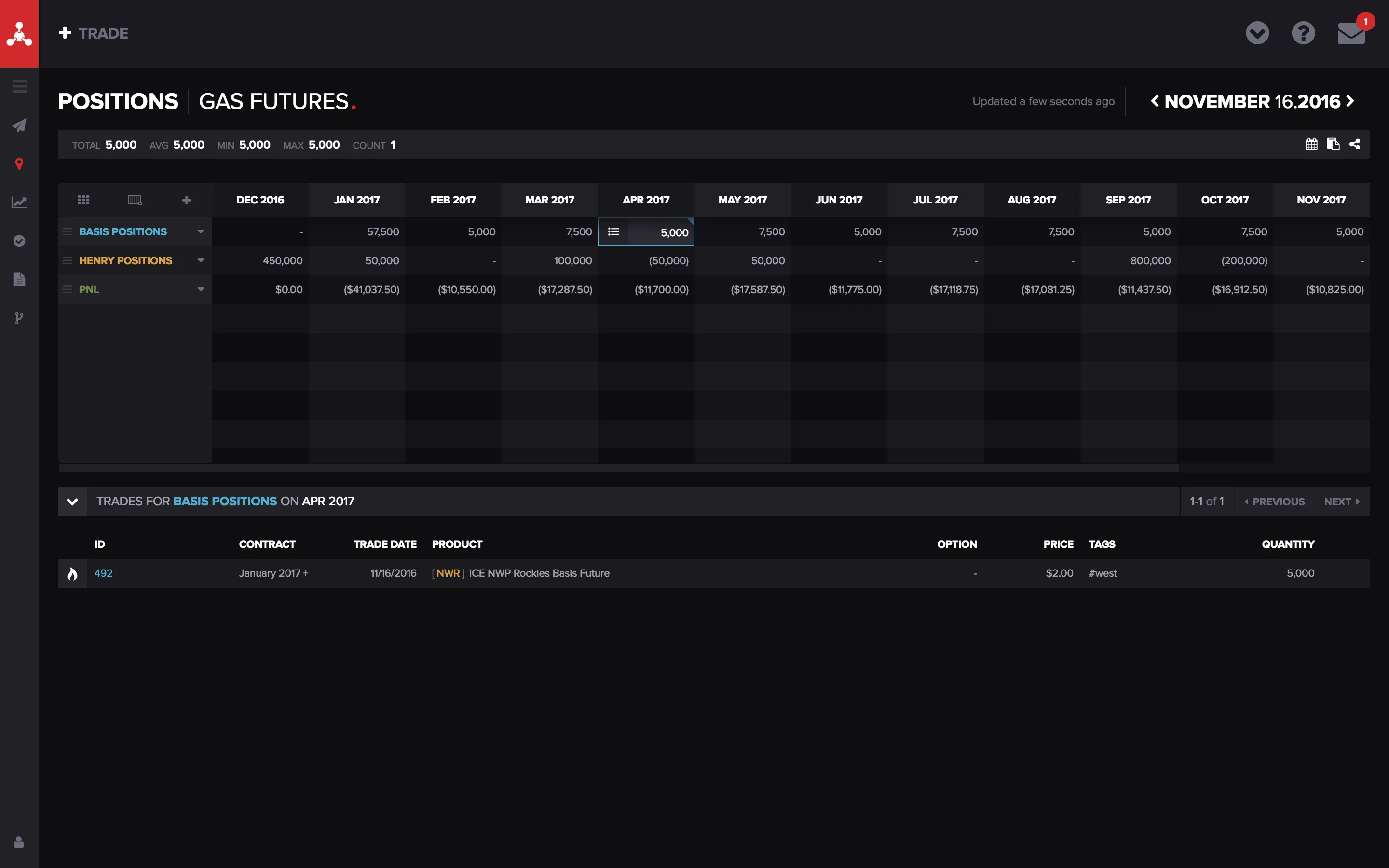1389x868 pixels.
Task: Select the NOV 2017 column header
Action: pos(1321,200)
